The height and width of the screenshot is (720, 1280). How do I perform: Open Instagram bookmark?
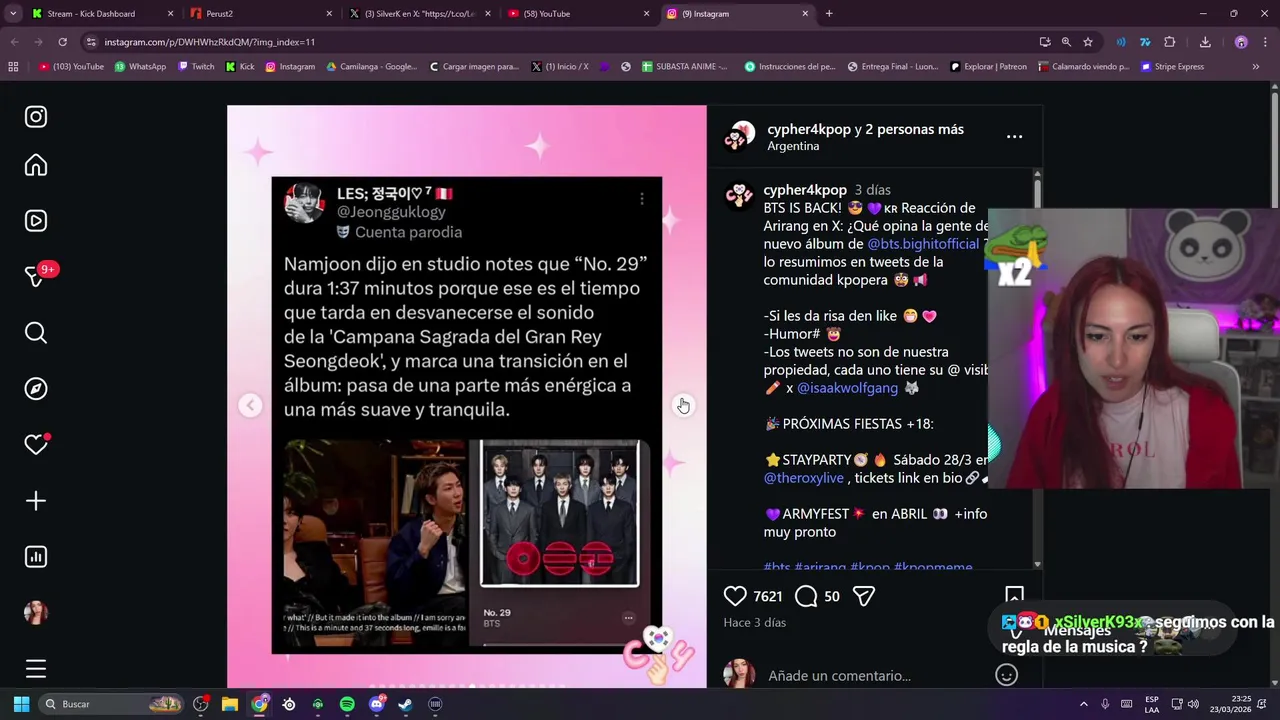290,67
